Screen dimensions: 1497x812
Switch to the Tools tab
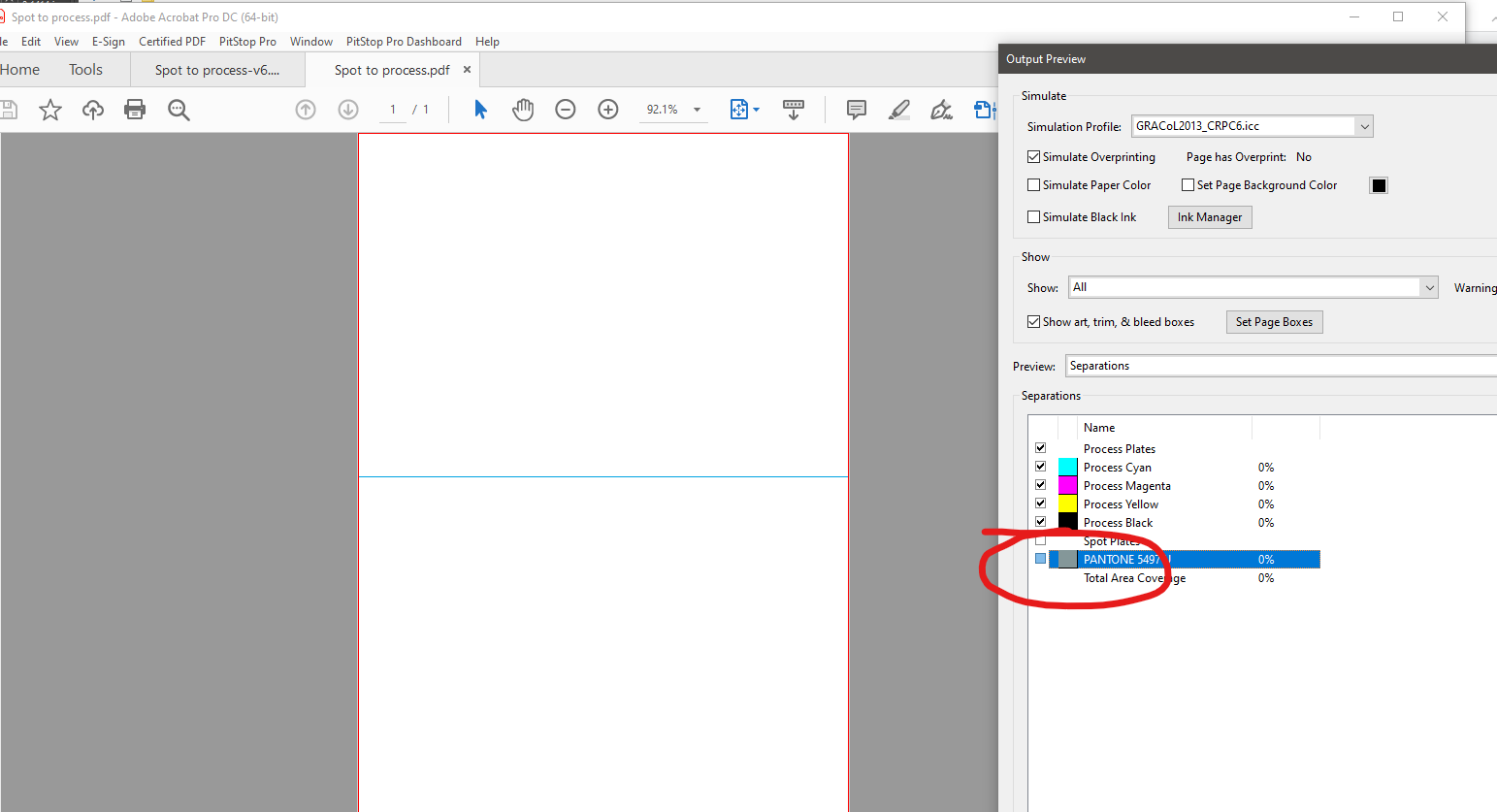click(x=85, y=70)
